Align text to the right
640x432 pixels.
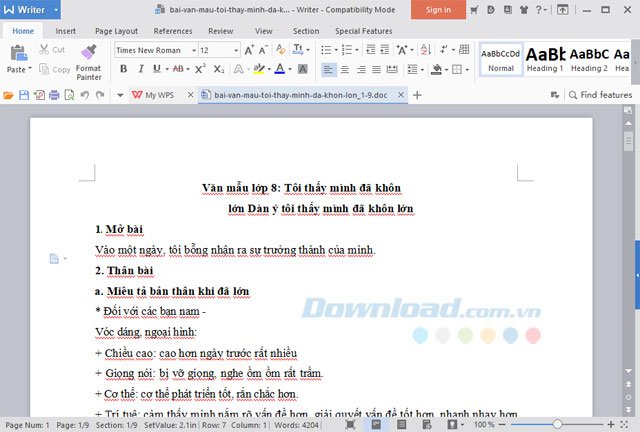coord(361,69)
